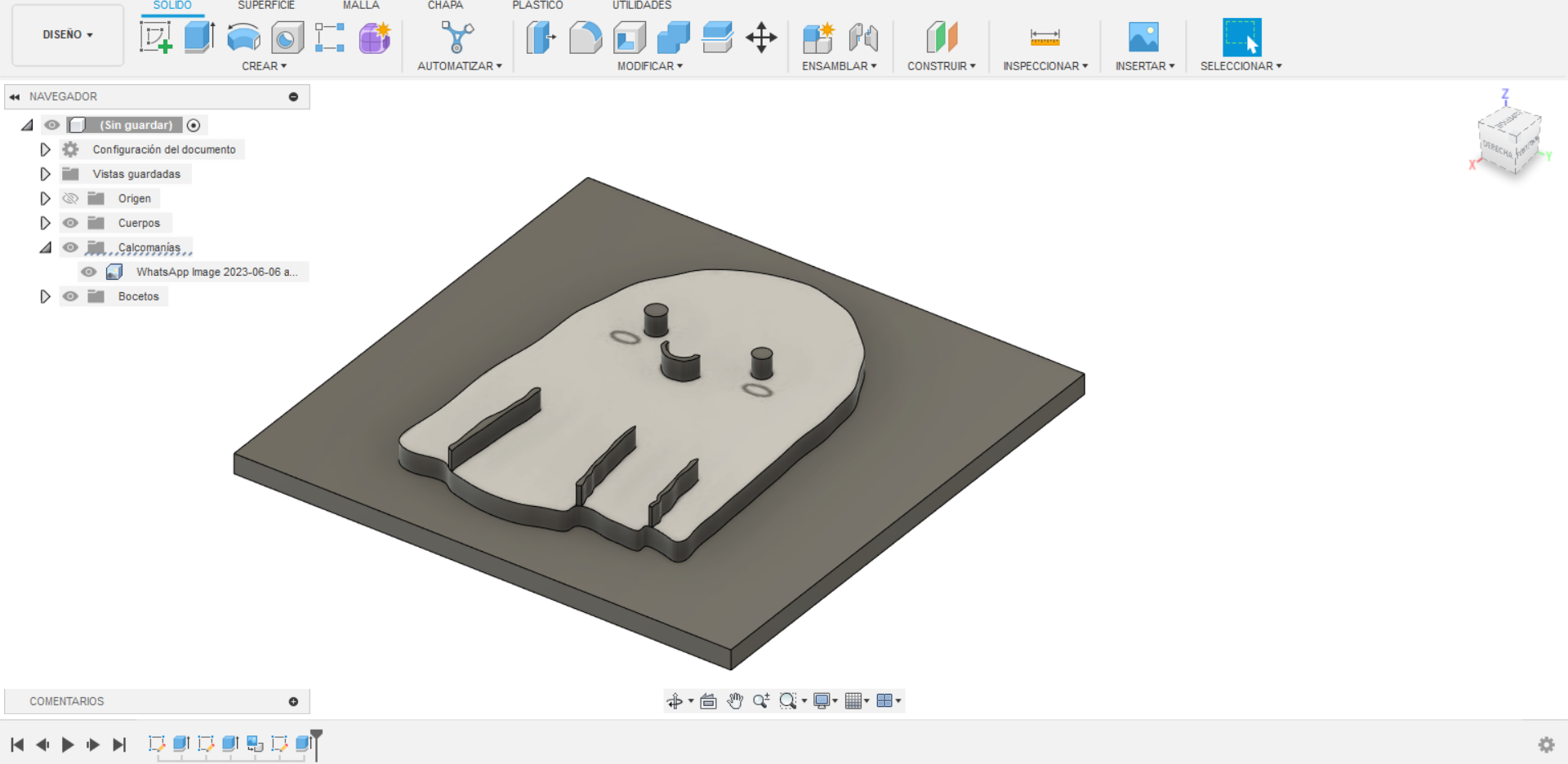Hide the Calcomanías folder
1568x764 pixels.
click(71, 247)
